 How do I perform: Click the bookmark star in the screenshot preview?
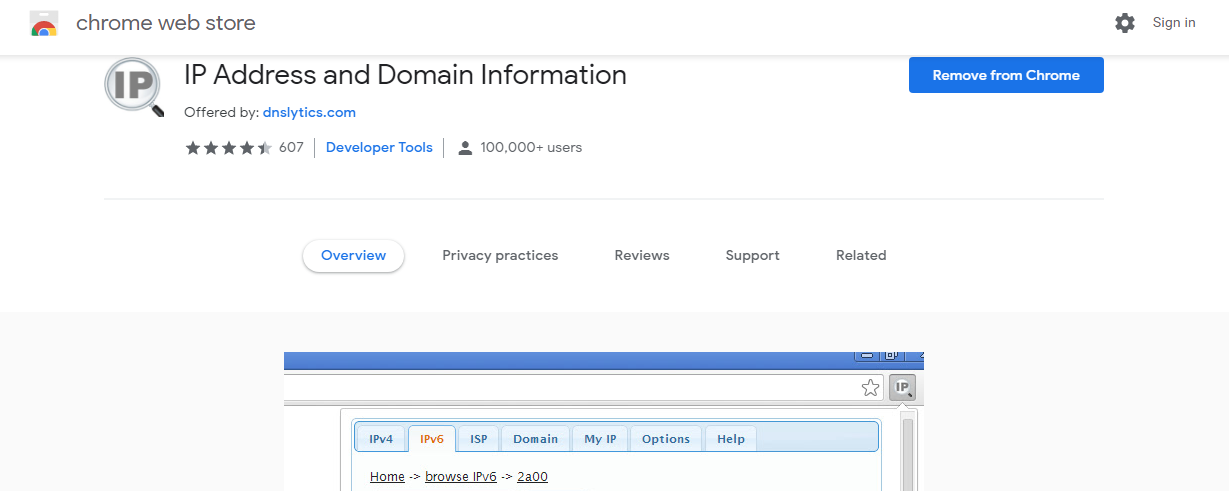(x=871, y=388)
